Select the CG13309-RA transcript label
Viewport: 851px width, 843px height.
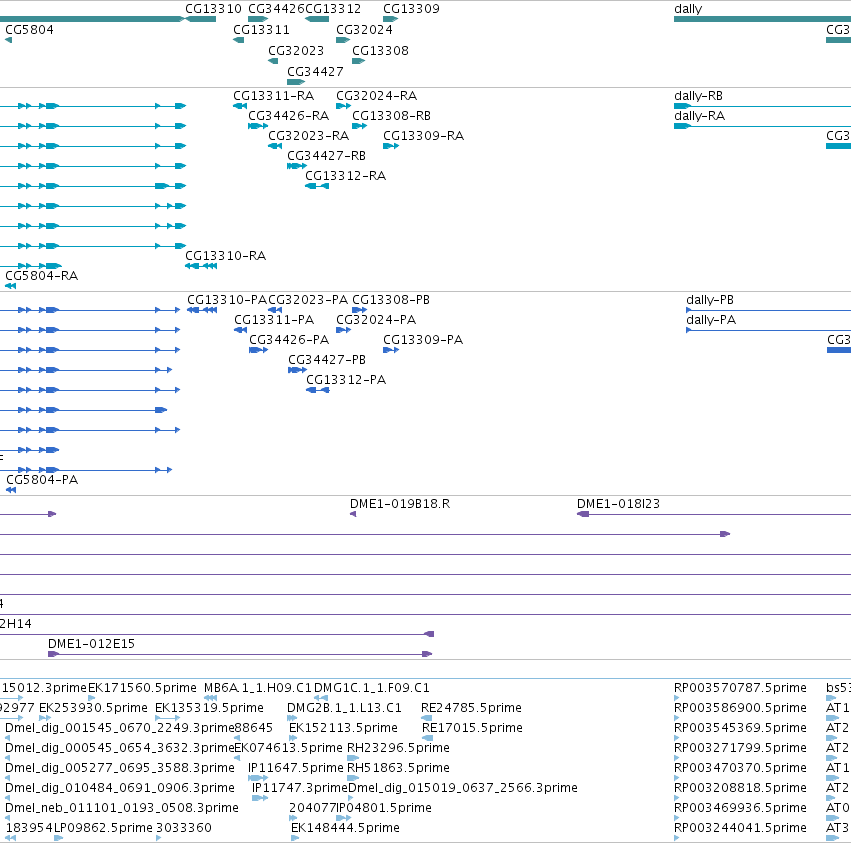[423, 136]
